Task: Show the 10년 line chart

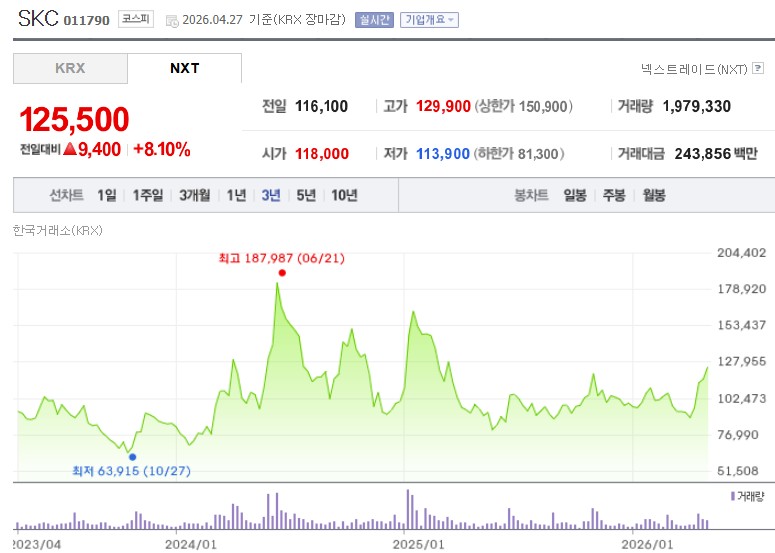Action: coord(344,195)
